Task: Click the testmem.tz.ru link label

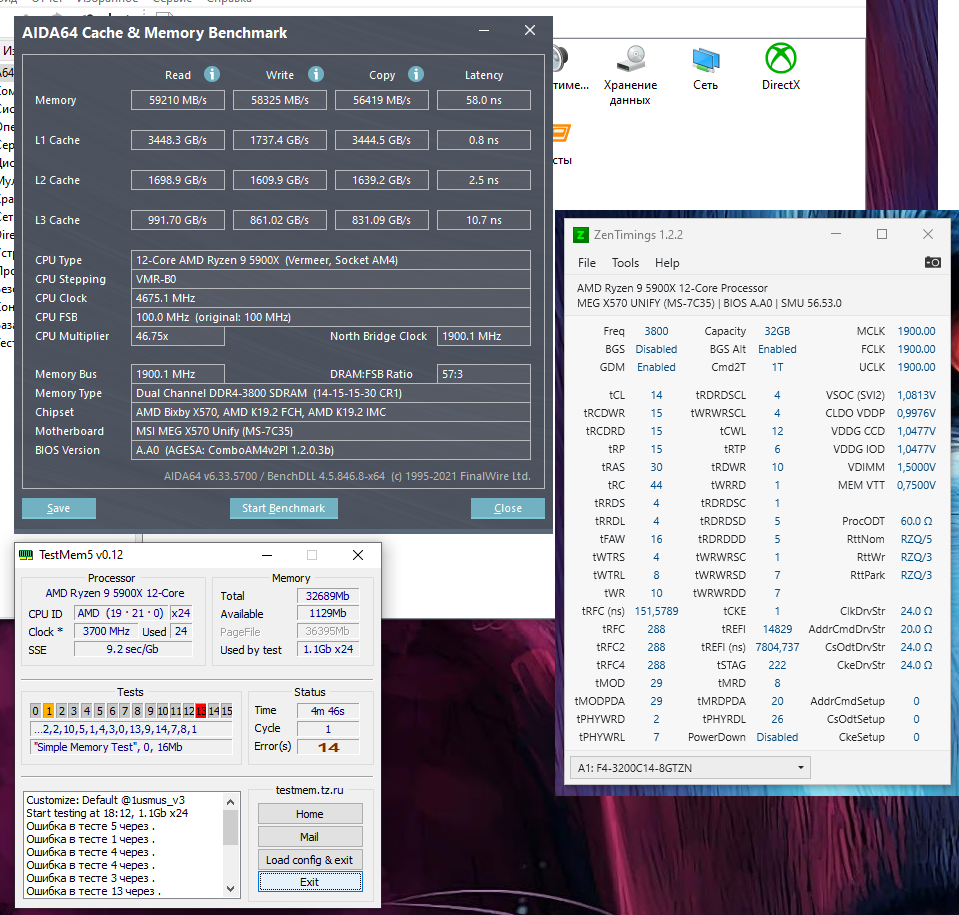Action: [309, 790]
